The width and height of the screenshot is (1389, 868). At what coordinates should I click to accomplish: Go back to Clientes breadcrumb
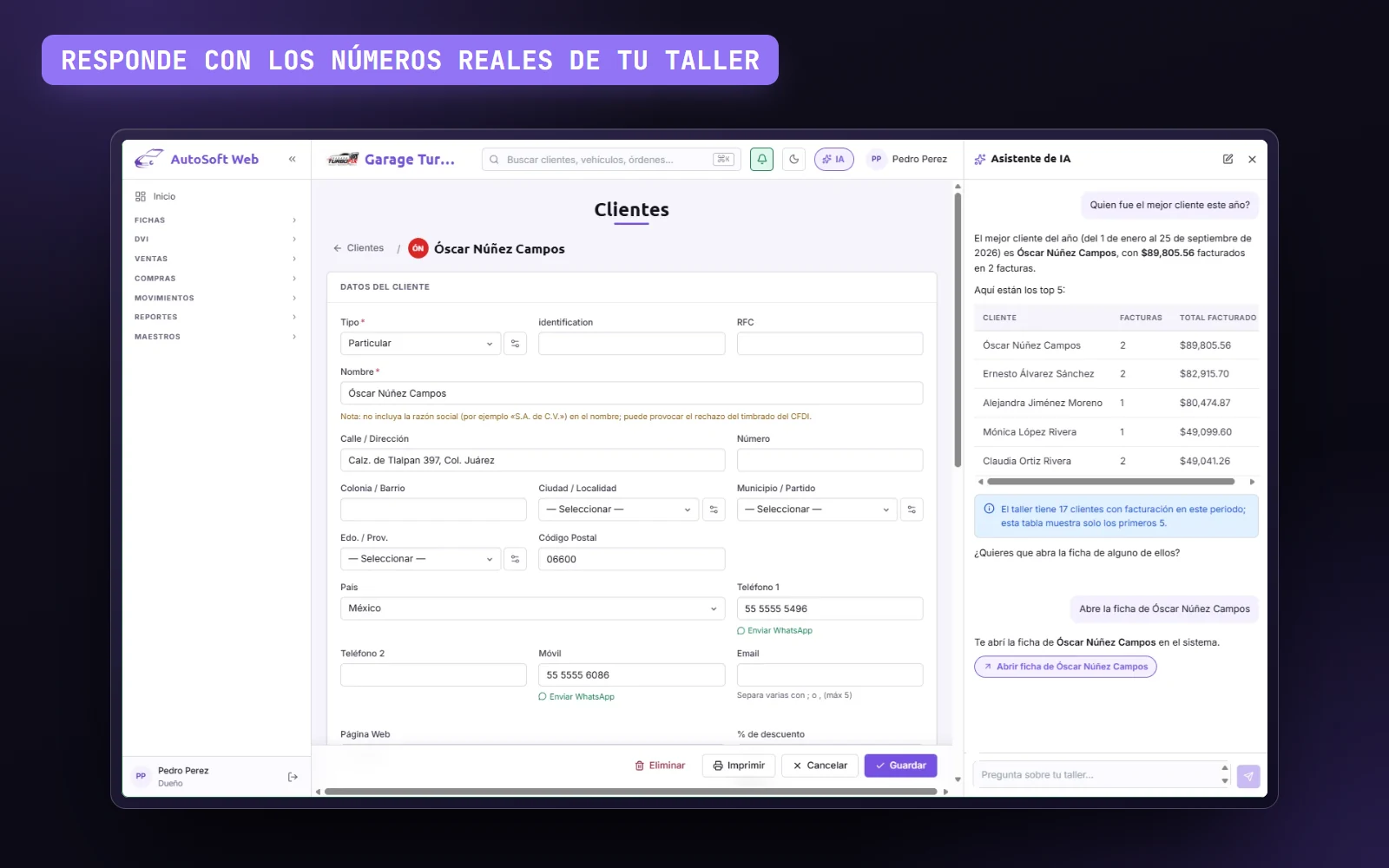tap(359, 248)
